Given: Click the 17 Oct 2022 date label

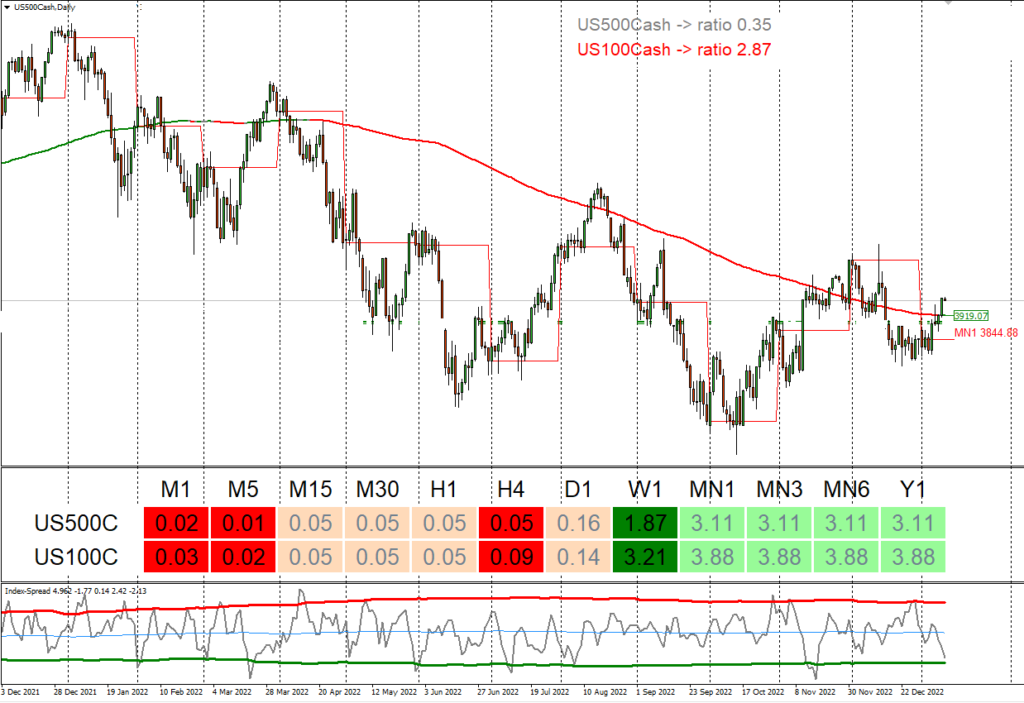Looking at the screenshot, I should pyautogui.click(x=763, y=692).
